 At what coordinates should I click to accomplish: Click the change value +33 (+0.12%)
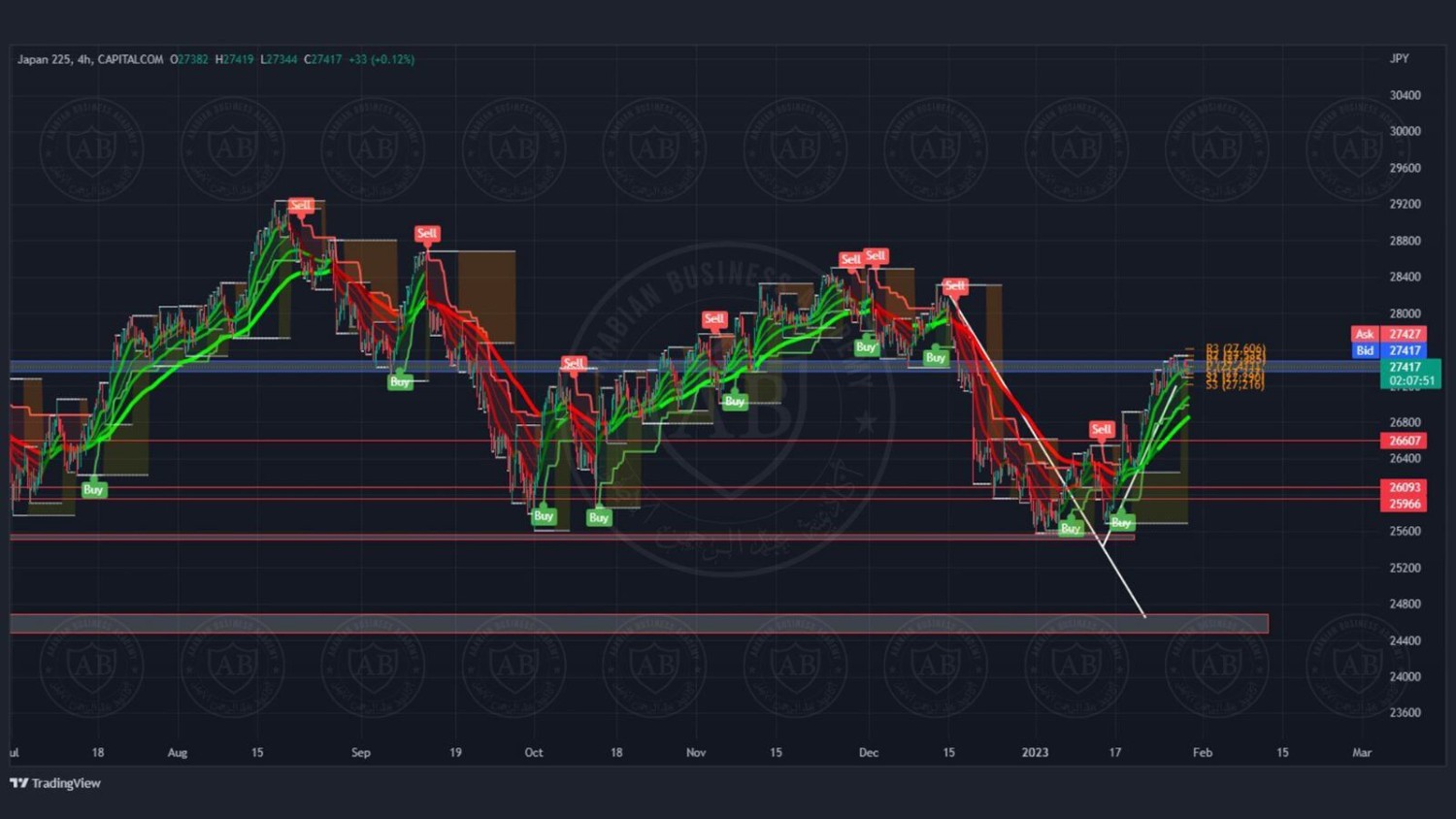(x=381, y=59)
